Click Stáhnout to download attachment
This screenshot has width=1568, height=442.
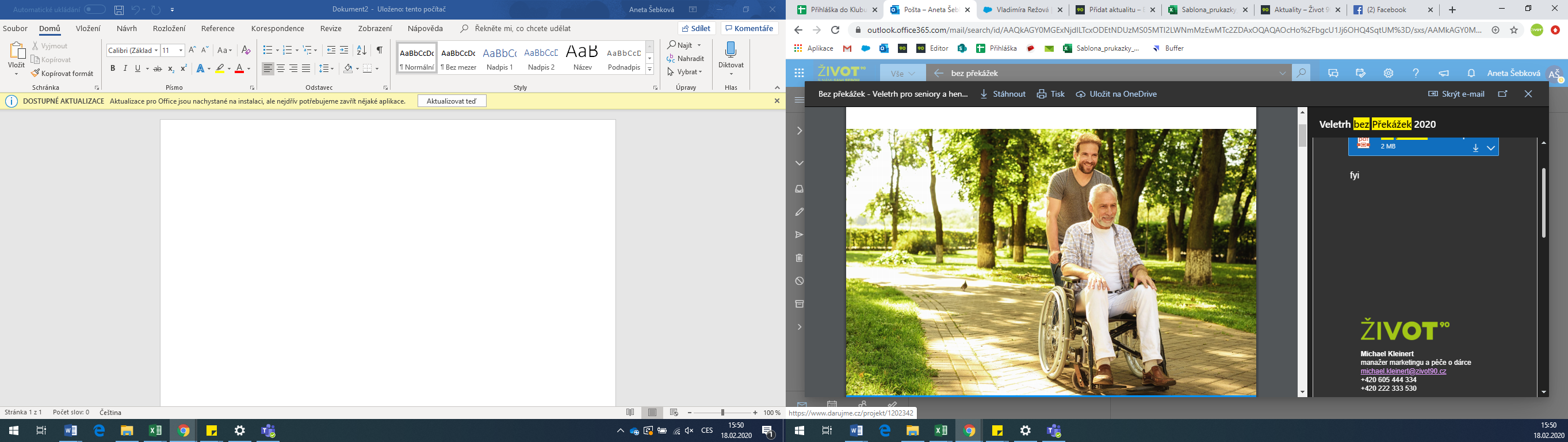(1003, 94)
